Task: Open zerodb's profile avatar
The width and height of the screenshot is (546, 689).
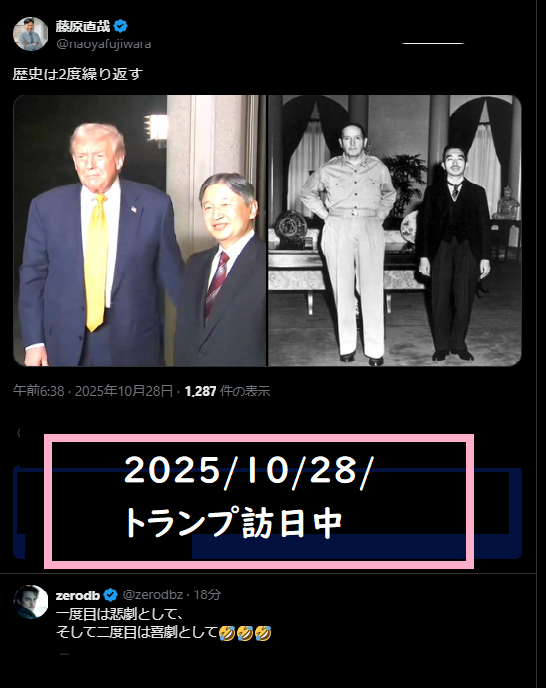Action: coord(31,602)
